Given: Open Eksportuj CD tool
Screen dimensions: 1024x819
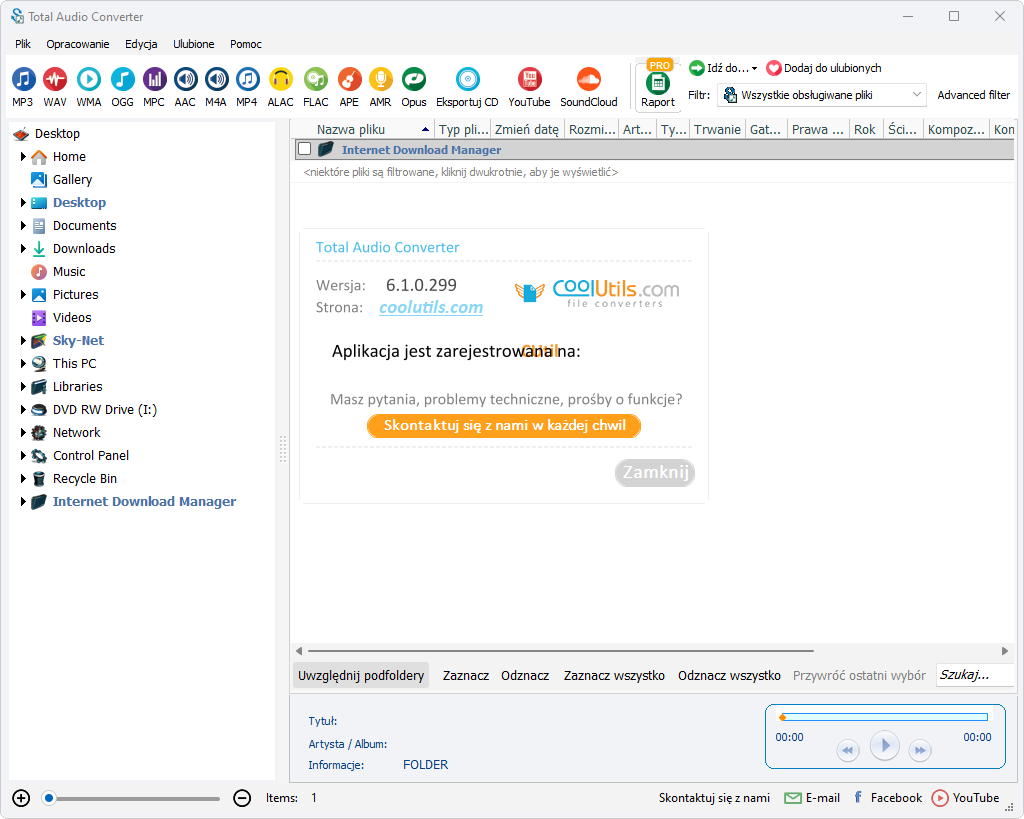Looking at the screenshot, I should (x=468, y=87).
